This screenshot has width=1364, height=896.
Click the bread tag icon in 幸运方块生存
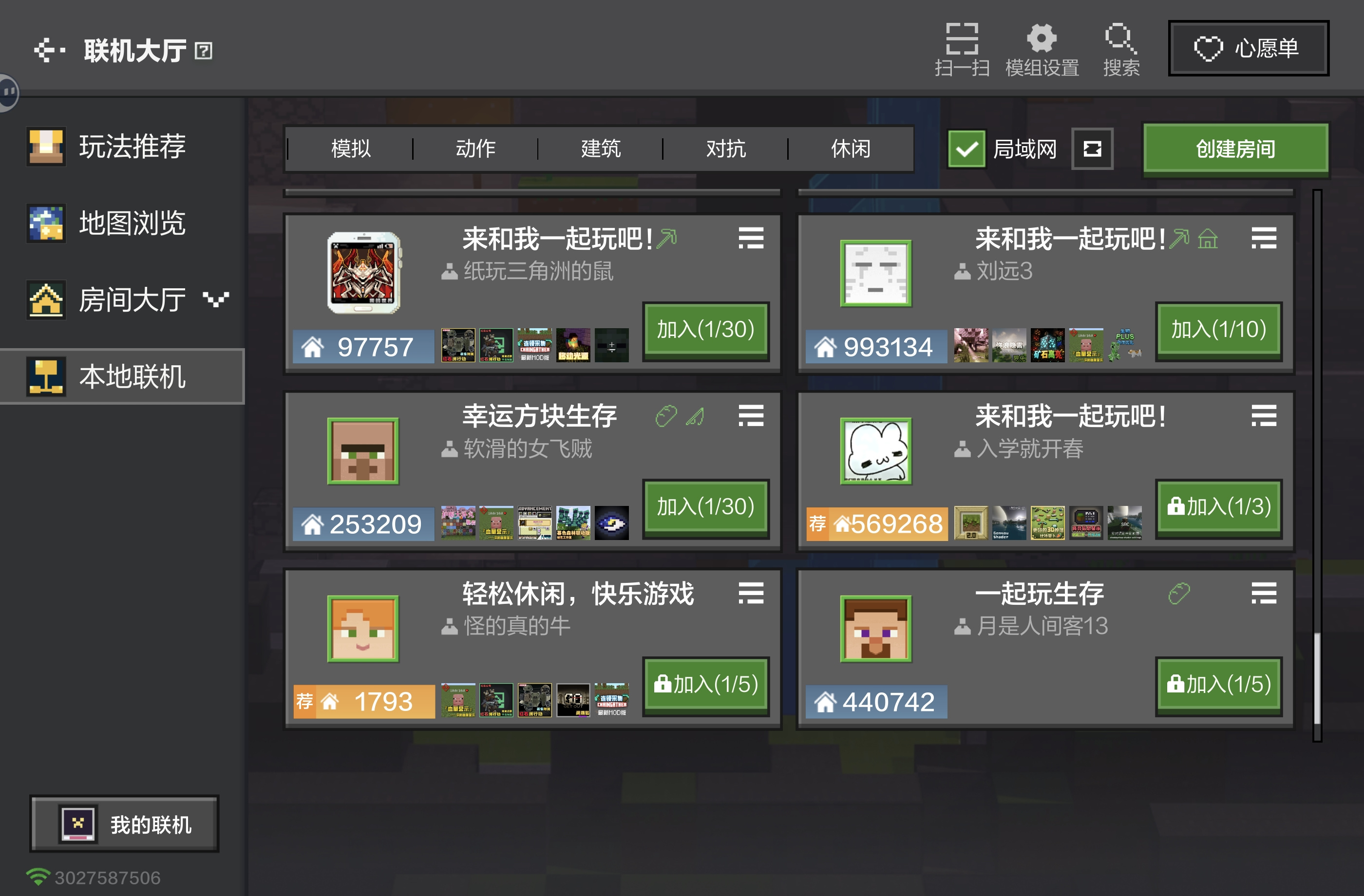point(666,416)
